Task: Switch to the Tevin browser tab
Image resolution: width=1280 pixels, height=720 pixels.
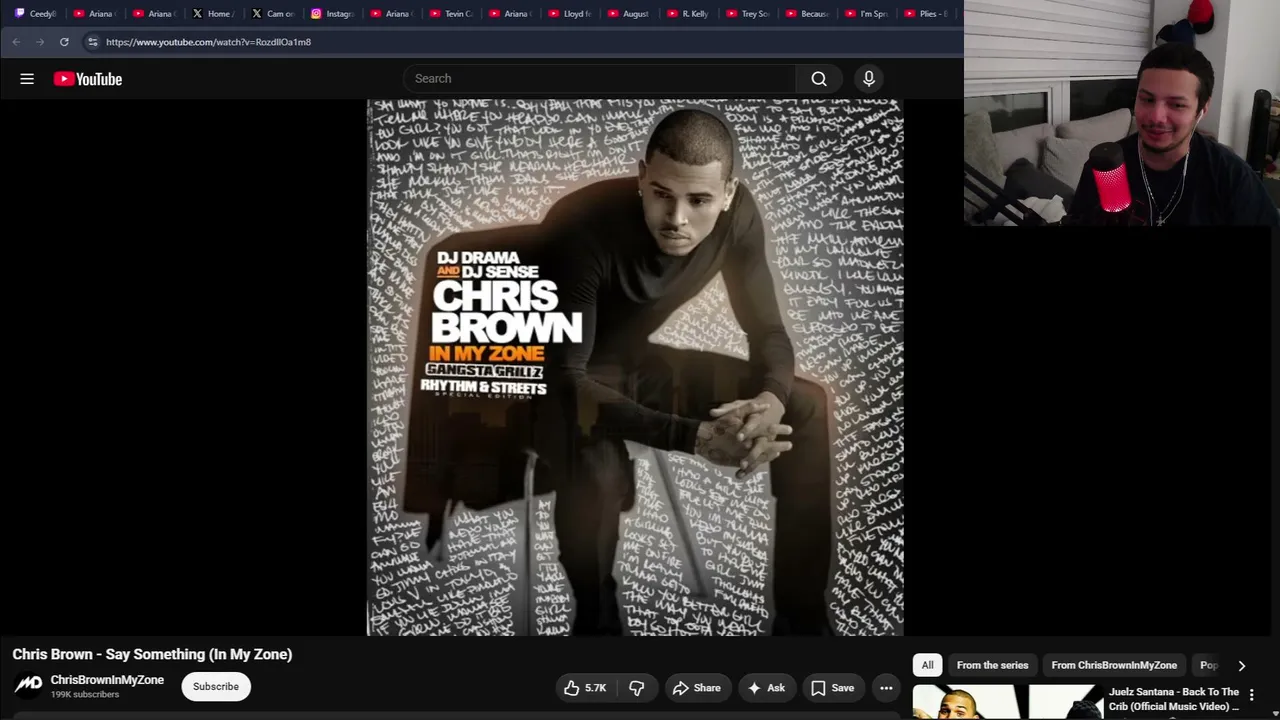Action: [451, 14]
